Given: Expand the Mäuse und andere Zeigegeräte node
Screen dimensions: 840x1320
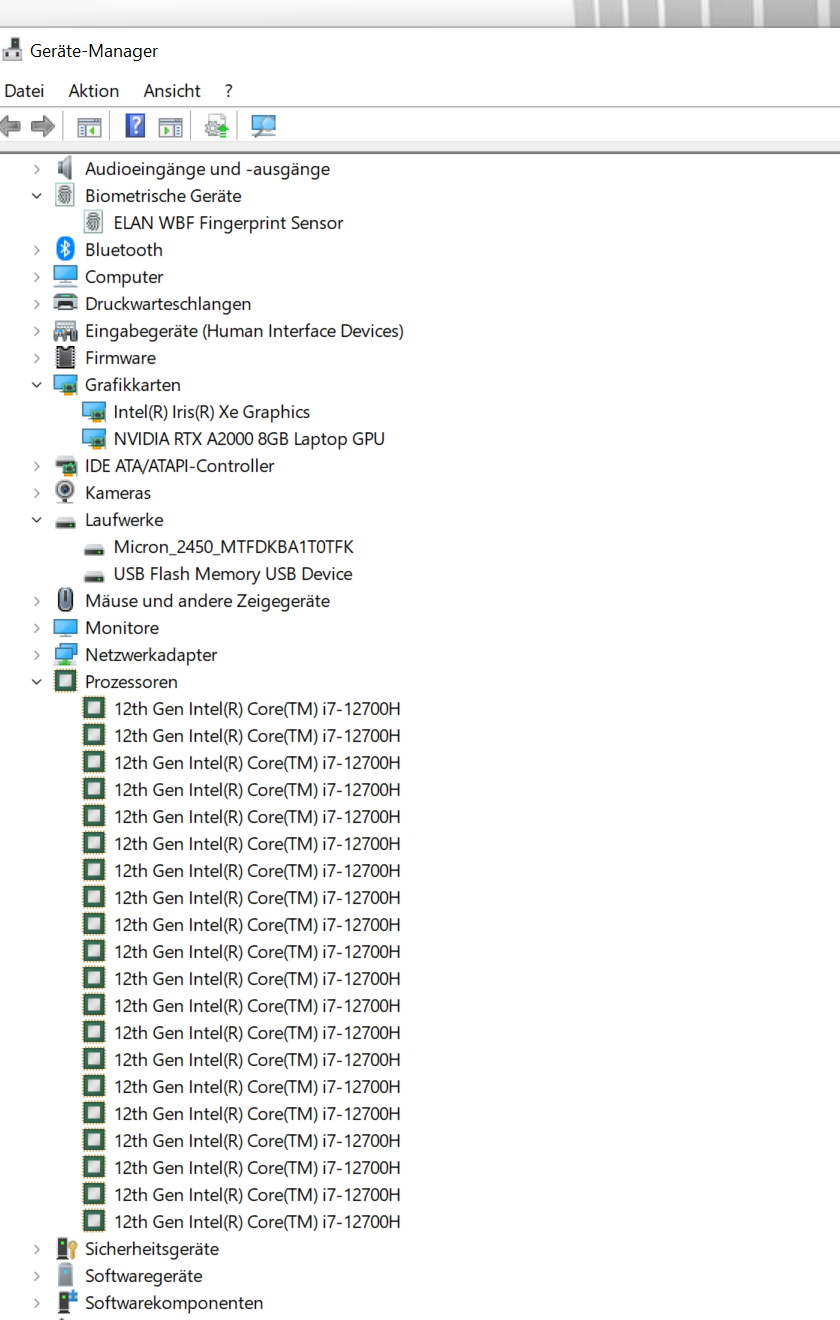Looking at the screenshot, I should (37, 601).
